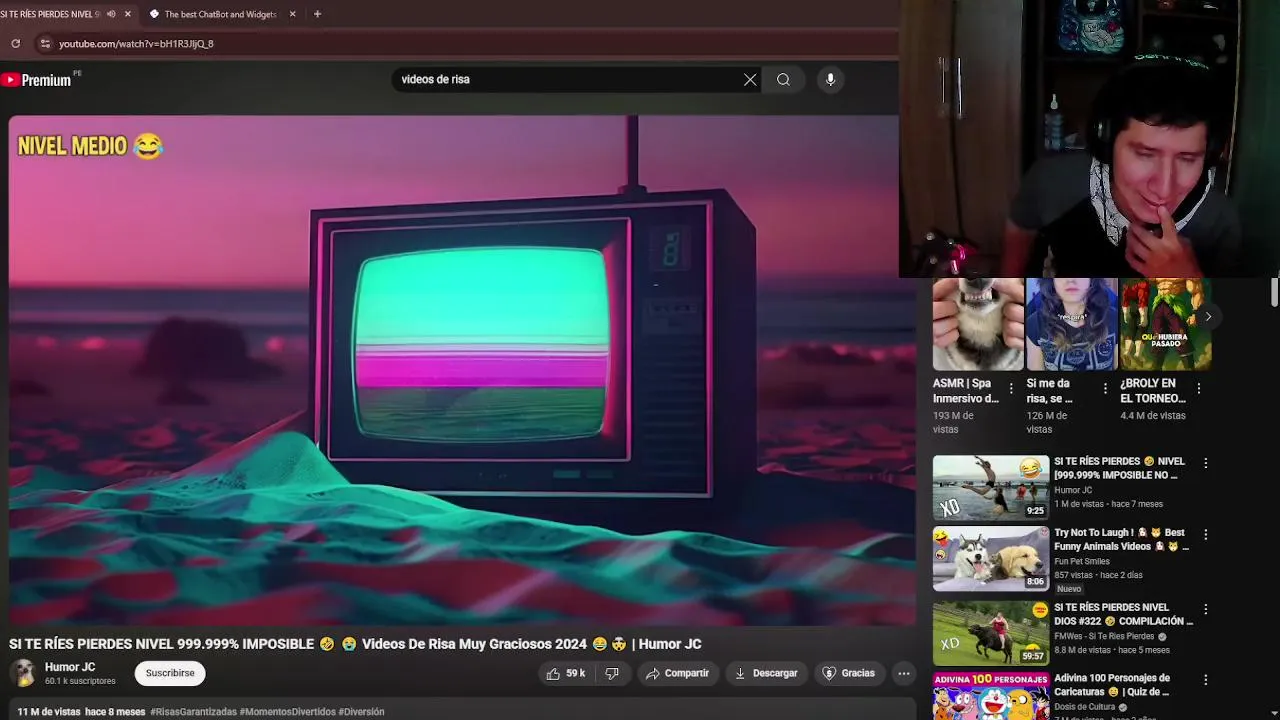Start voice search with microphone icon
1280x720 pixels.
click(830, 79)
